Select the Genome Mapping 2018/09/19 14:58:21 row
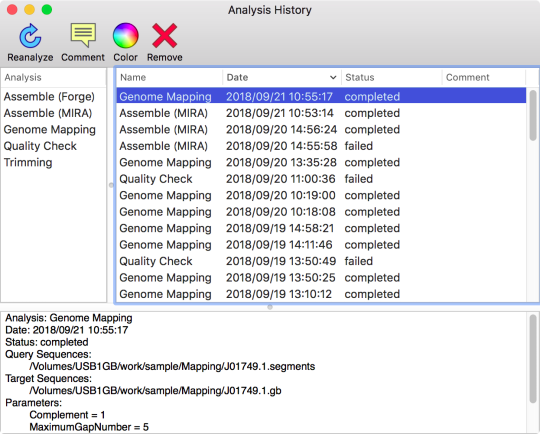Screen dimensions: 540x434 (321, 228)
